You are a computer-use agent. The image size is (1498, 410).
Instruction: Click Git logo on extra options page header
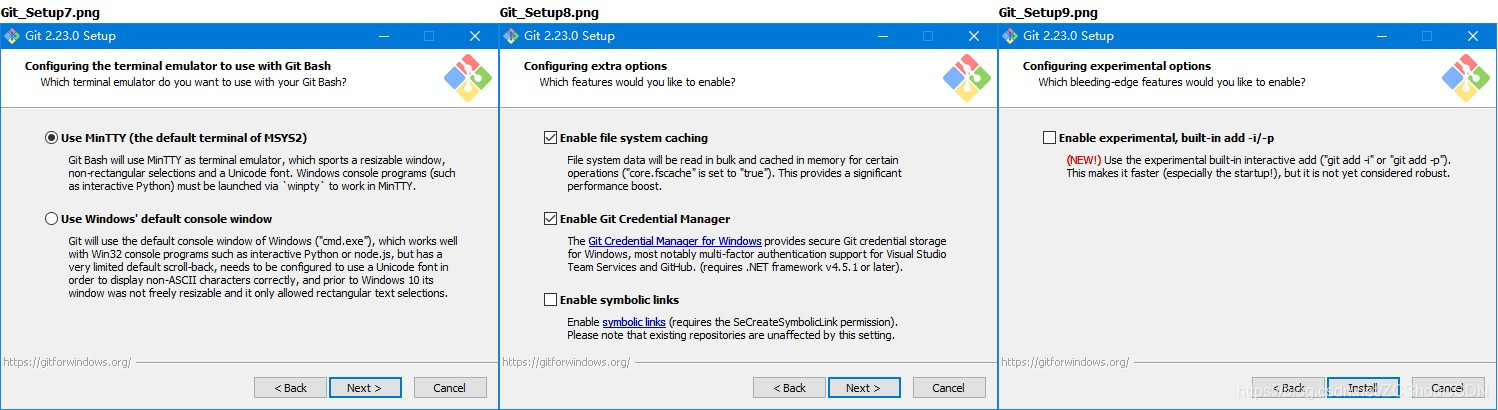[967, 76]
